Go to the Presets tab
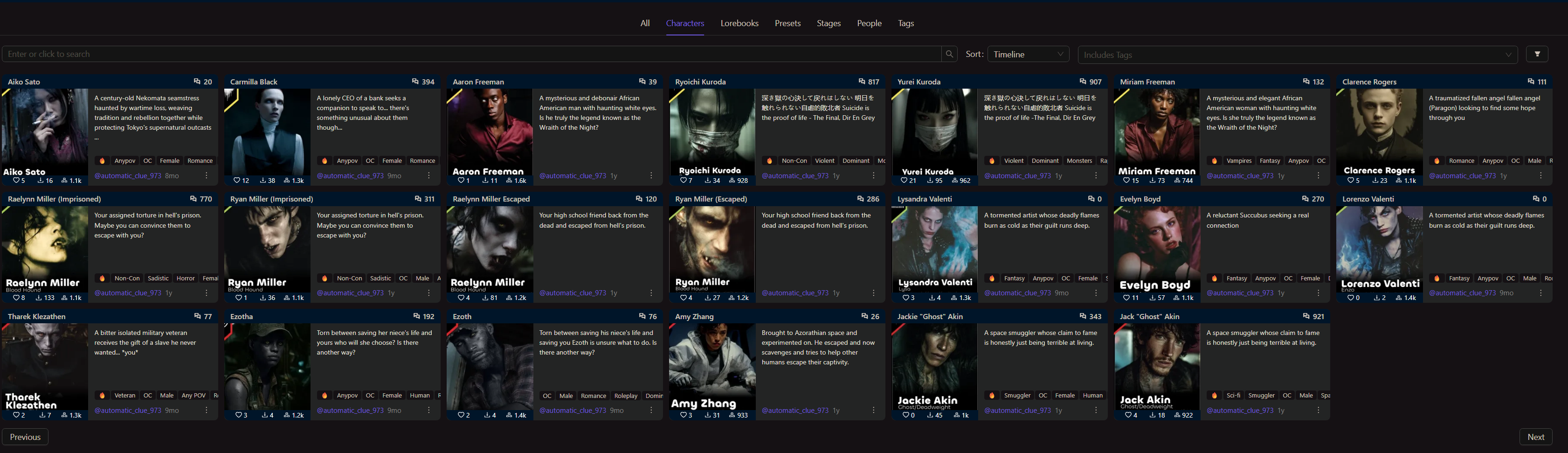Viewport: 1568px width, 453px height. tap(787, 23)
